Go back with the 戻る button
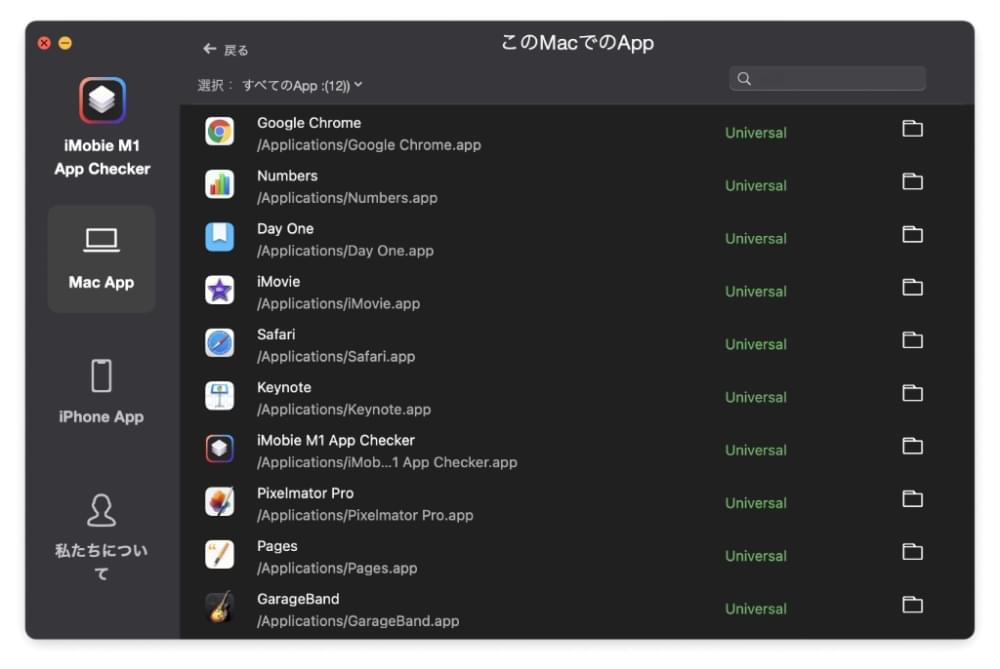 [226, 50]
